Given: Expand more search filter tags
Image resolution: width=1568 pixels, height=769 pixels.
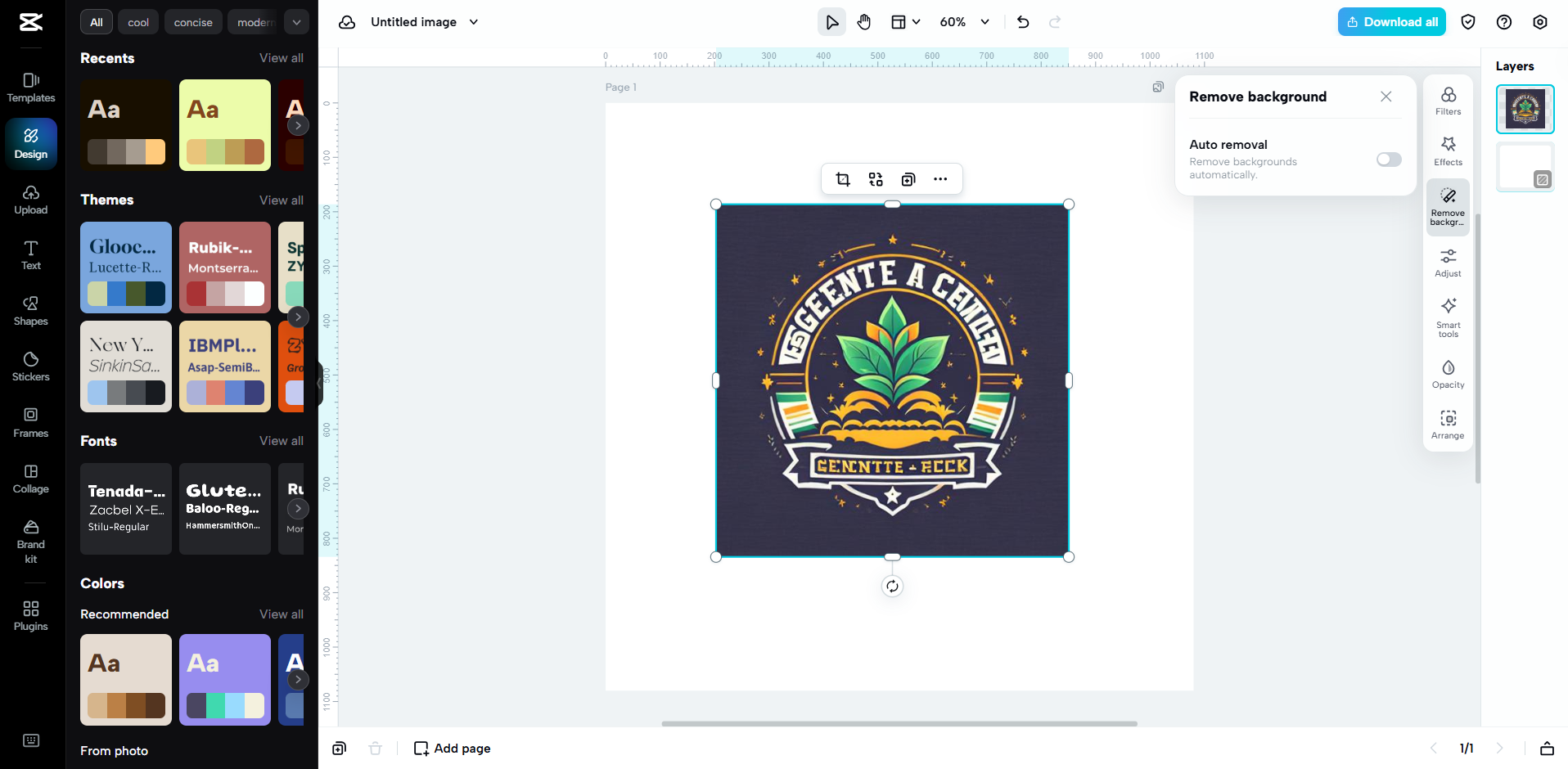Looking at the screenshot, I should pyautogui.click(x=297, y=22).
